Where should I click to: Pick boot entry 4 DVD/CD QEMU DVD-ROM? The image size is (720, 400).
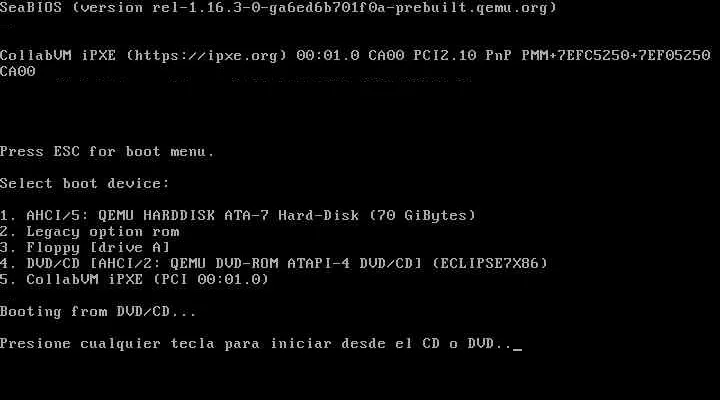tap(274, 263)
